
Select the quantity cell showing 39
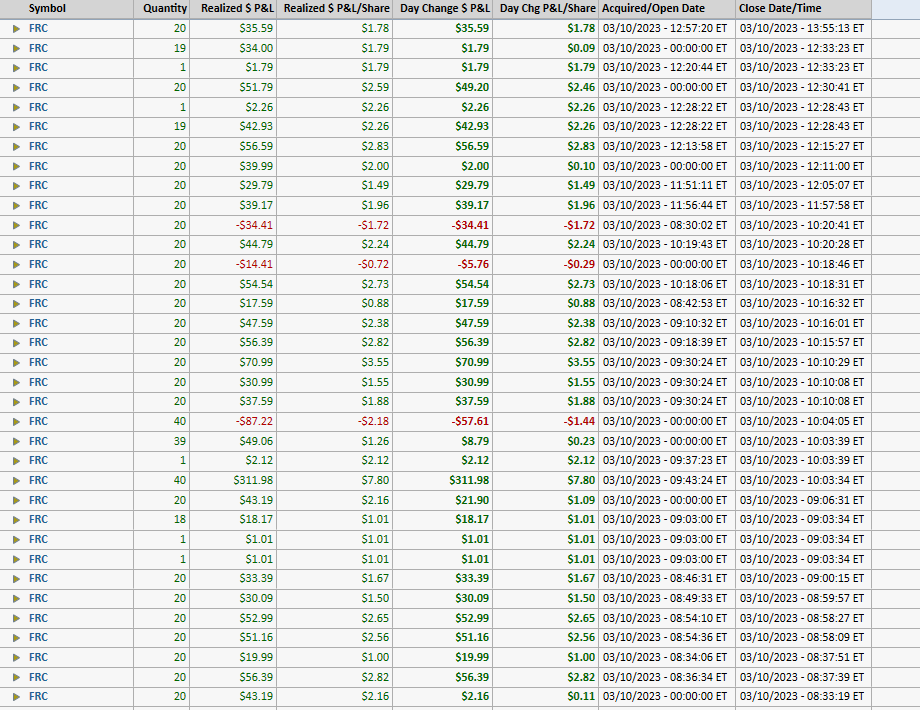161,441
